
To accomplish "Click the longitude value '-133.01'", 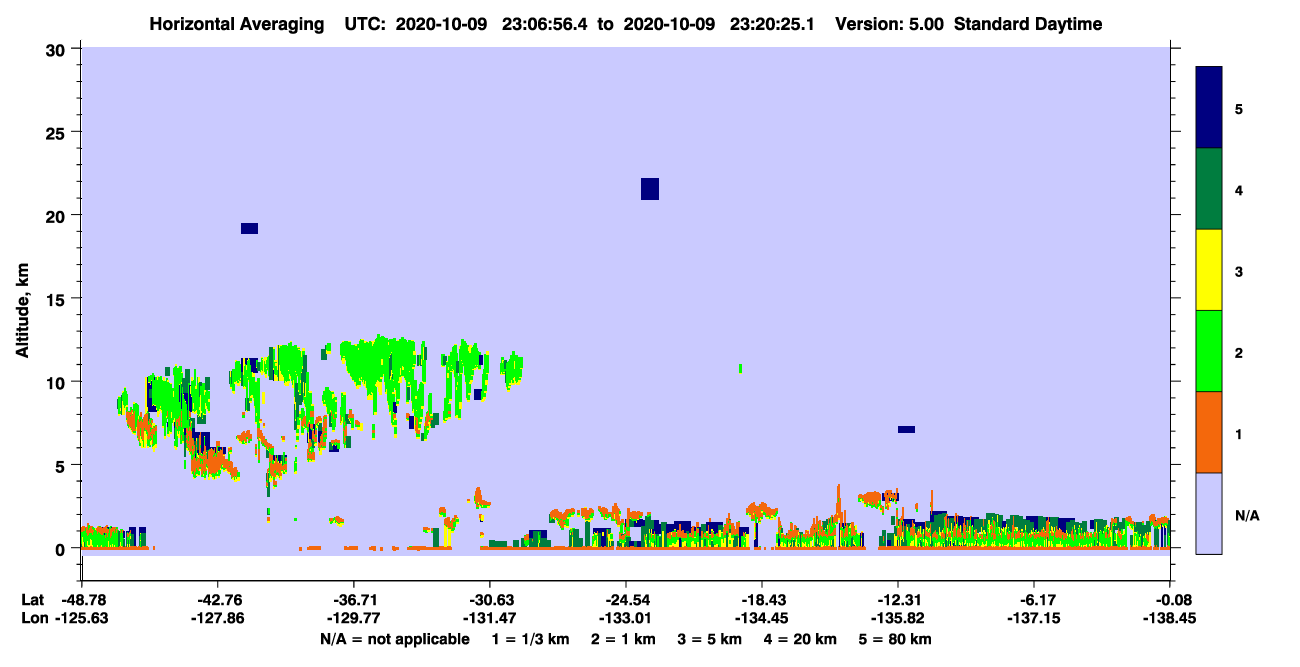I will tap(626, 619).
